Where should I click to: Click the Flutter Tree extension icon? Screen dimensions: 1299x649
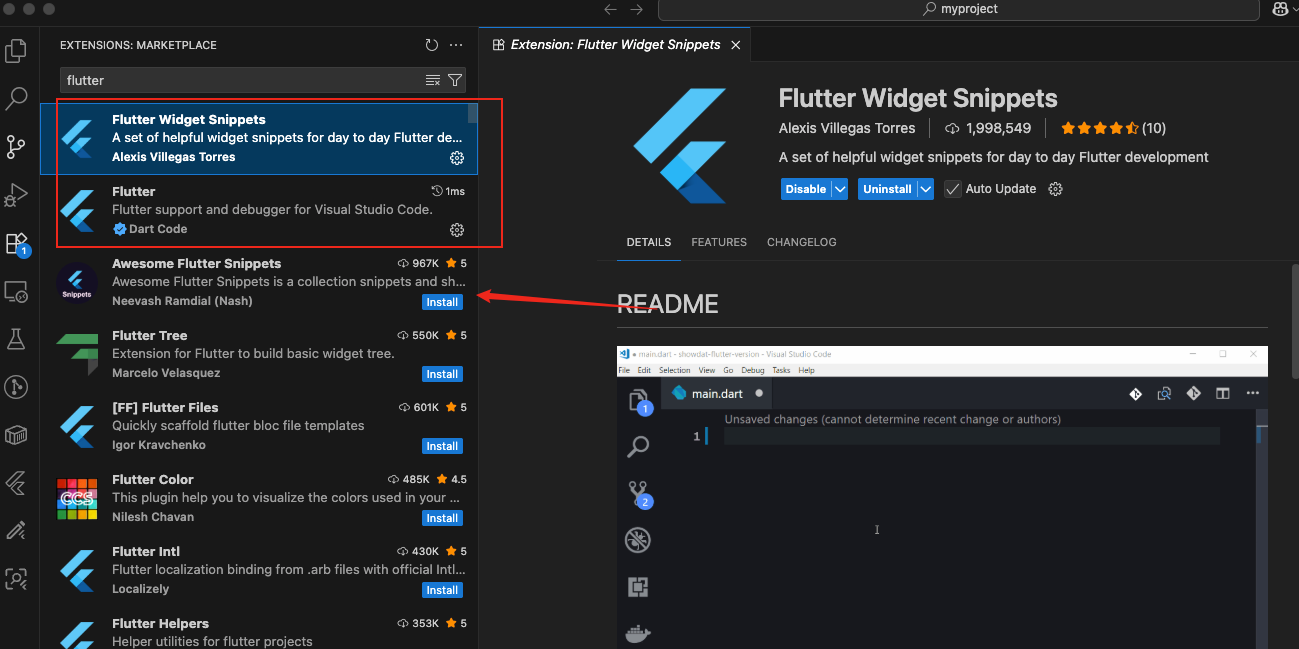[77, 354]
